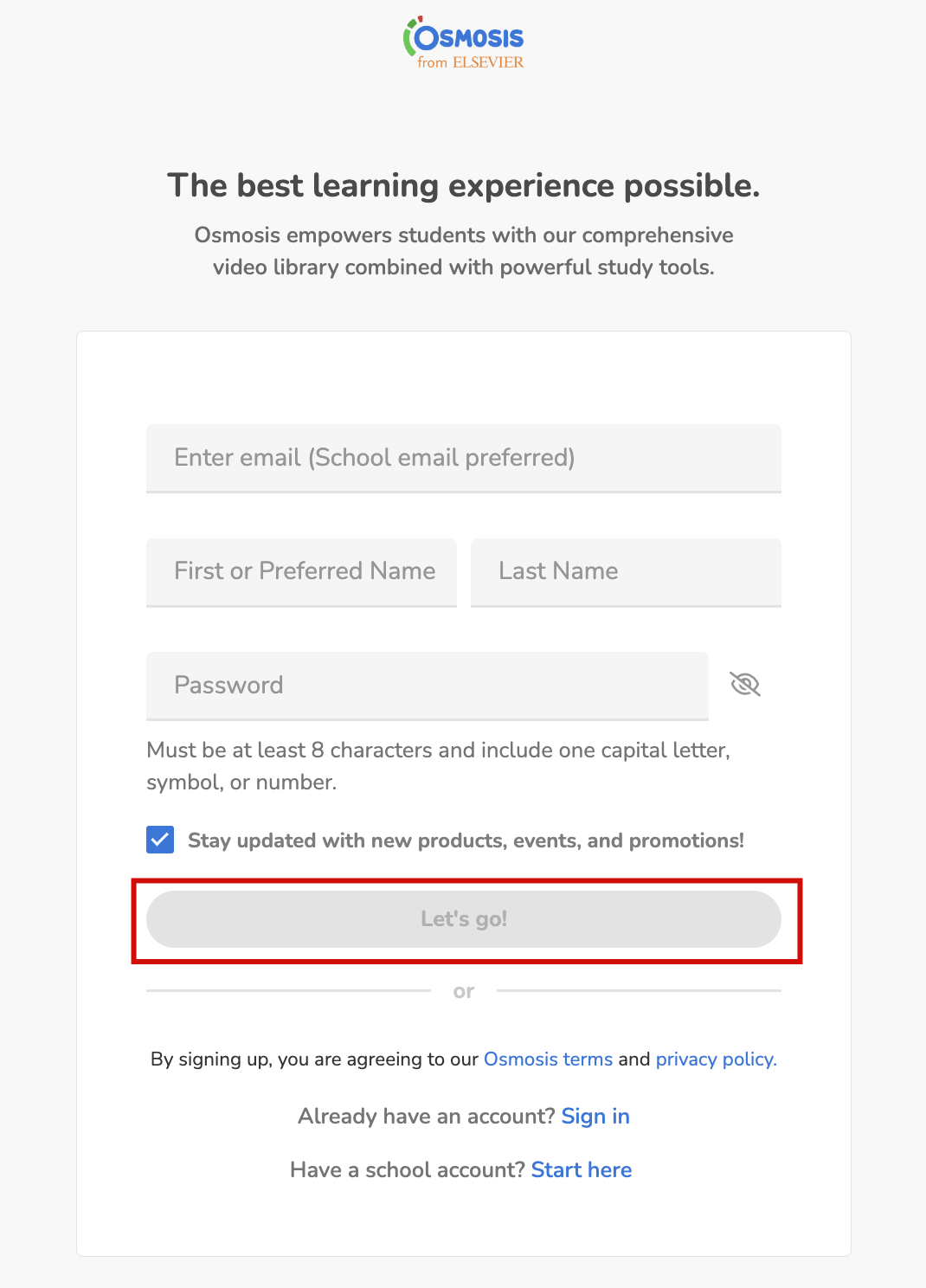926x1288 pixels.
Task: Click the "Have a school account?" text
Action: (x=408, y=1170)
